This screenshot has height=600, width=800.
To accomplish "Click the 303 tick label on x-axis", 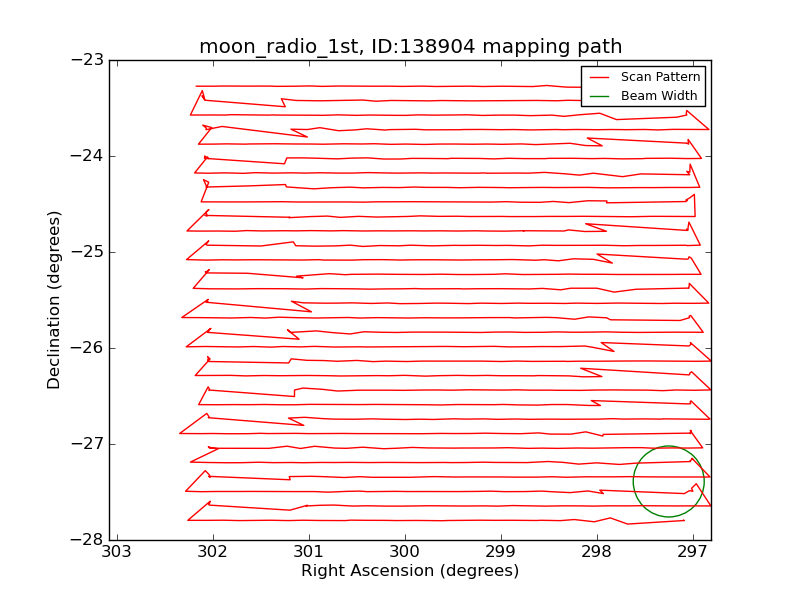I will coord(117,552).
